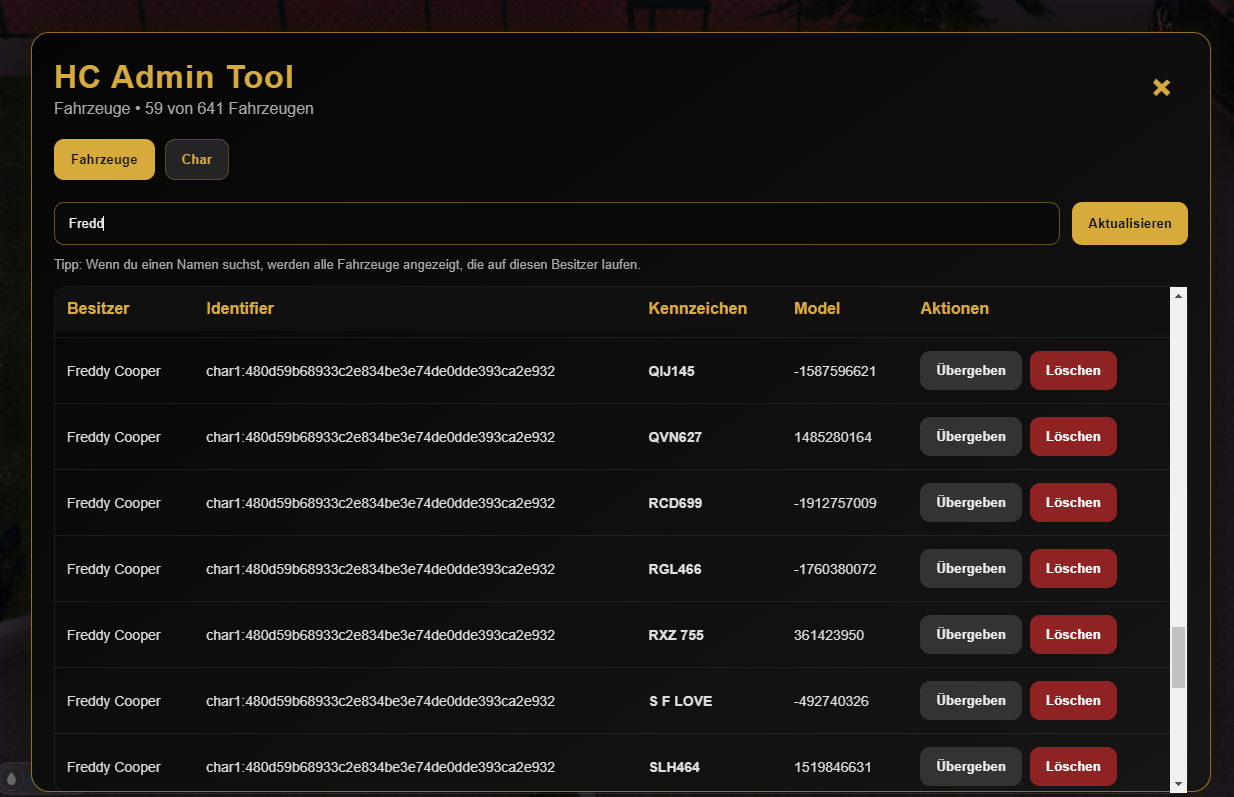Click the HC Admin Tool title
The height and width of the screenshot is (797, 1234).
point(174,77)
